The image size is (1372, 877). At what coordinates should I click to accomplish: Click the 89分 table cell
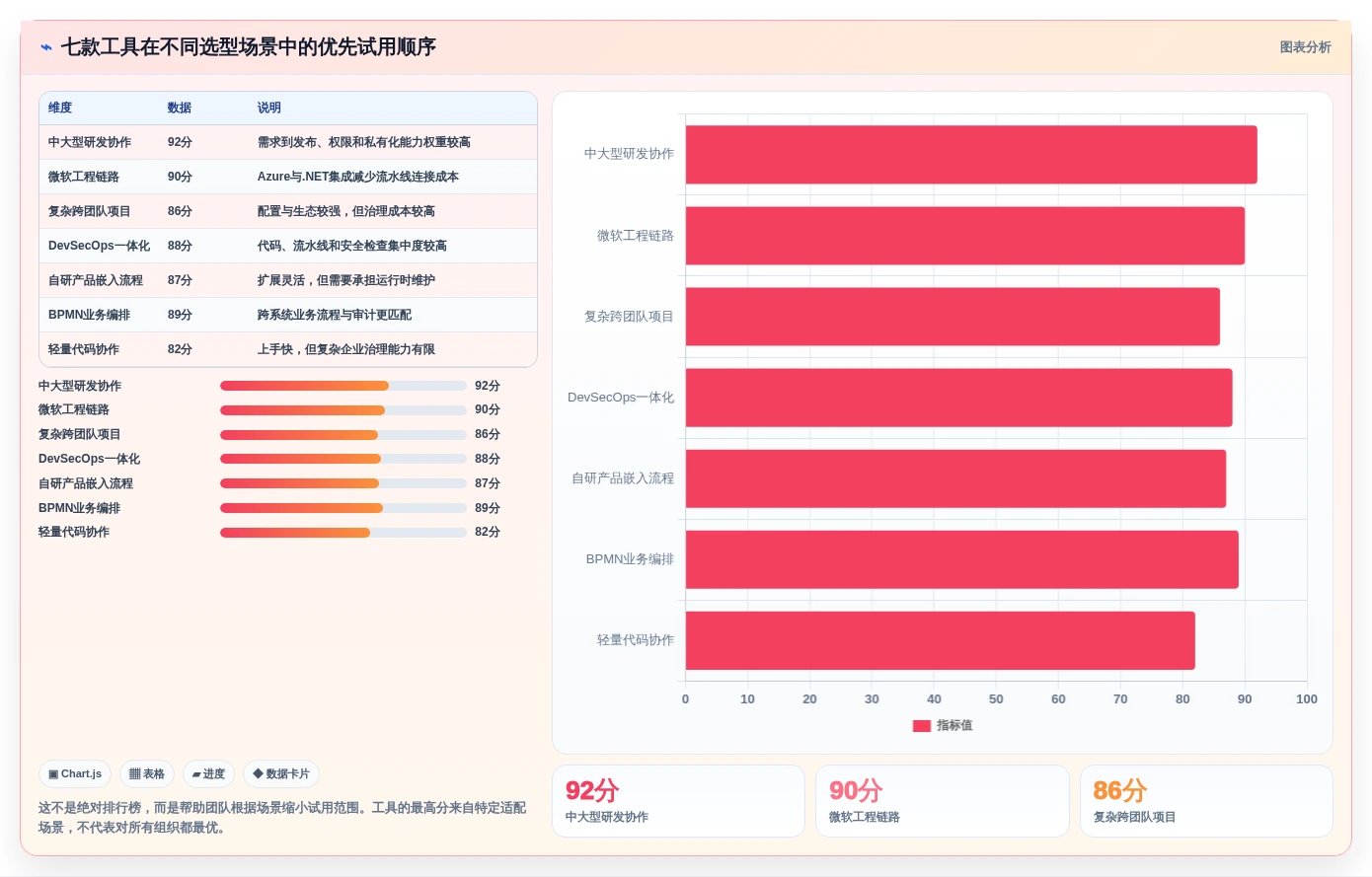pos(180,315)
